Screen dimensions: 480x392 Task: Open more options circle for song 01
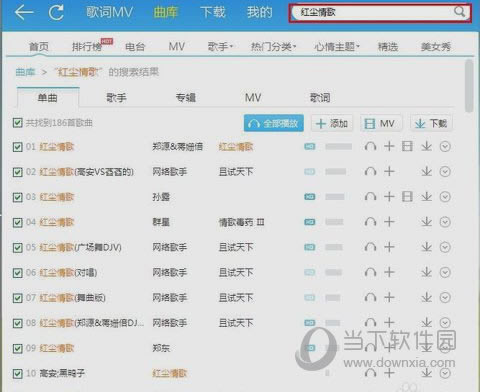(x=445, y=146)
